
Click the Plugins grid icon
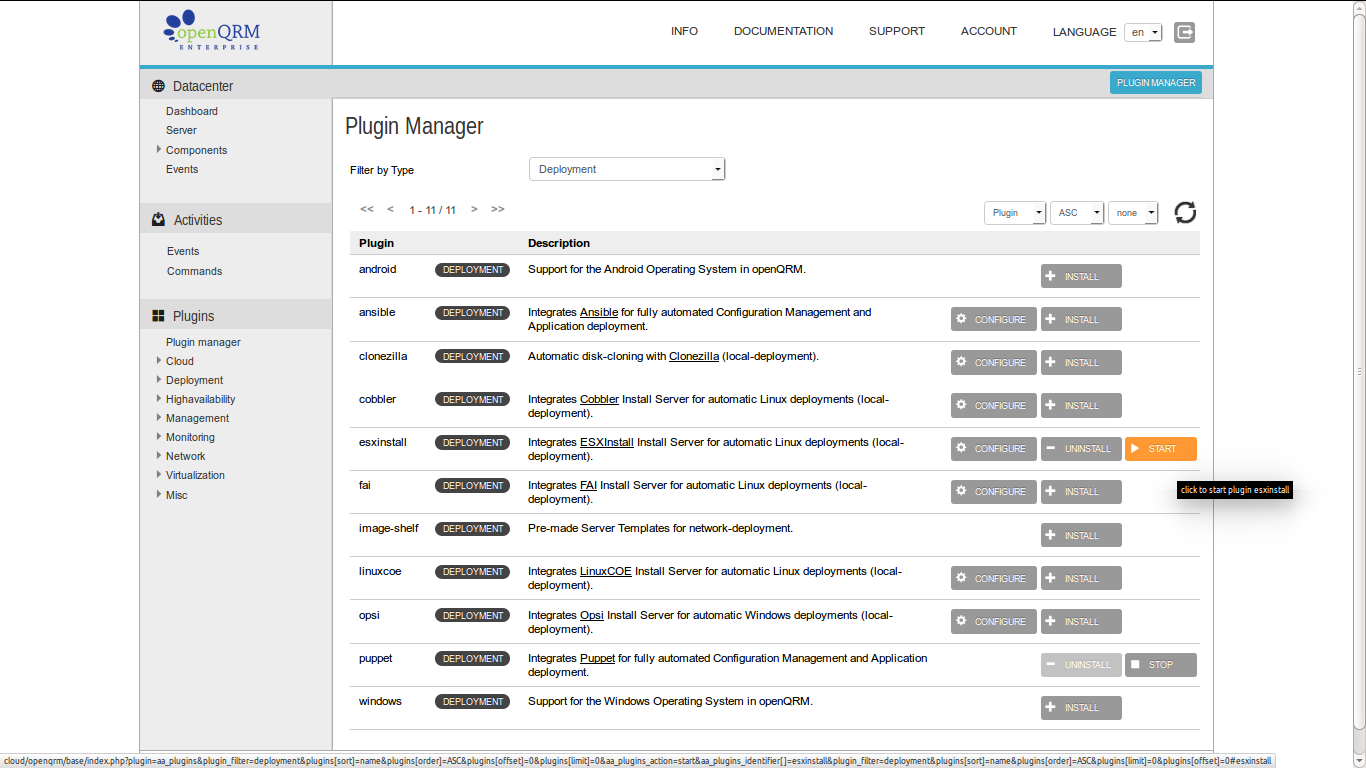pyautogui.click(x=158, y=315)
